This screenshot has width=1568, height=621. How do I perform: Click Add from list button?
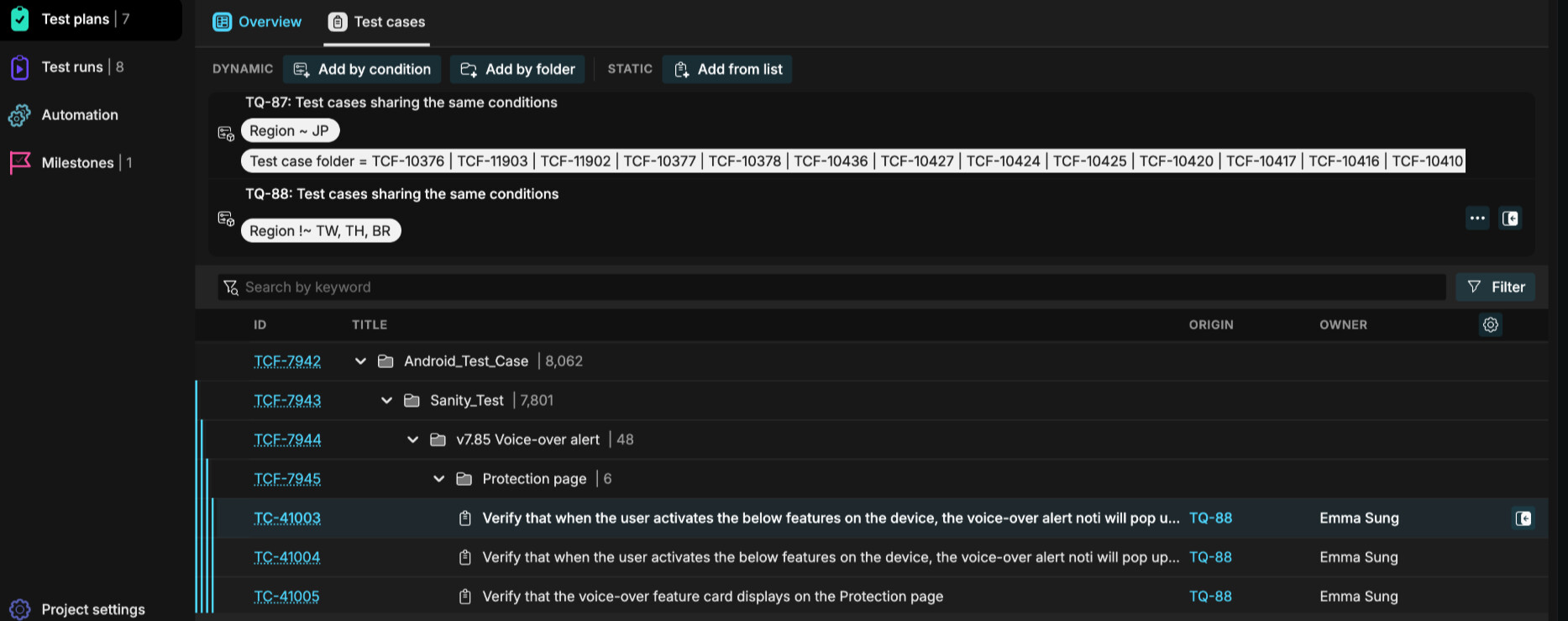(727, 70)
